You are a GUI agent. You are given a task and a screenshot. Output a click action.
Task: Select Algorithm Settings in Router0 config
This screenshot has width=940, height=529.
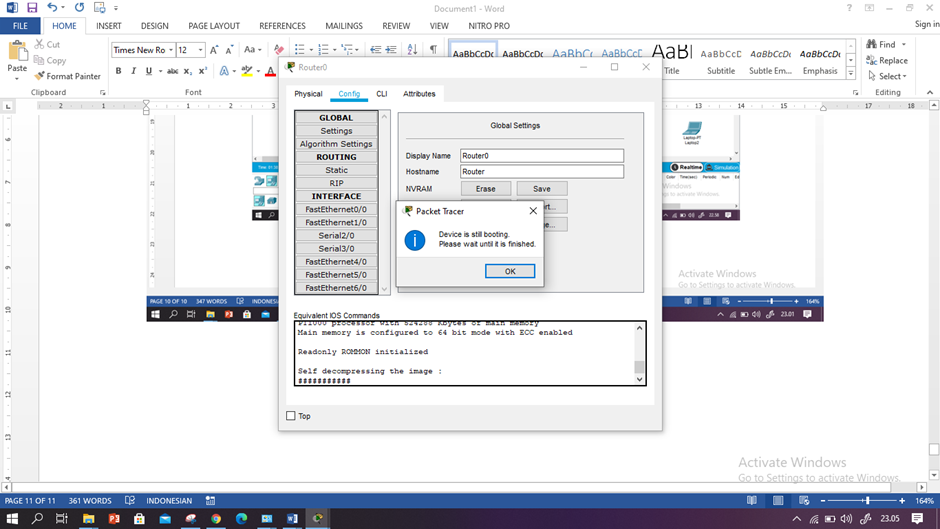pos(336,144)
